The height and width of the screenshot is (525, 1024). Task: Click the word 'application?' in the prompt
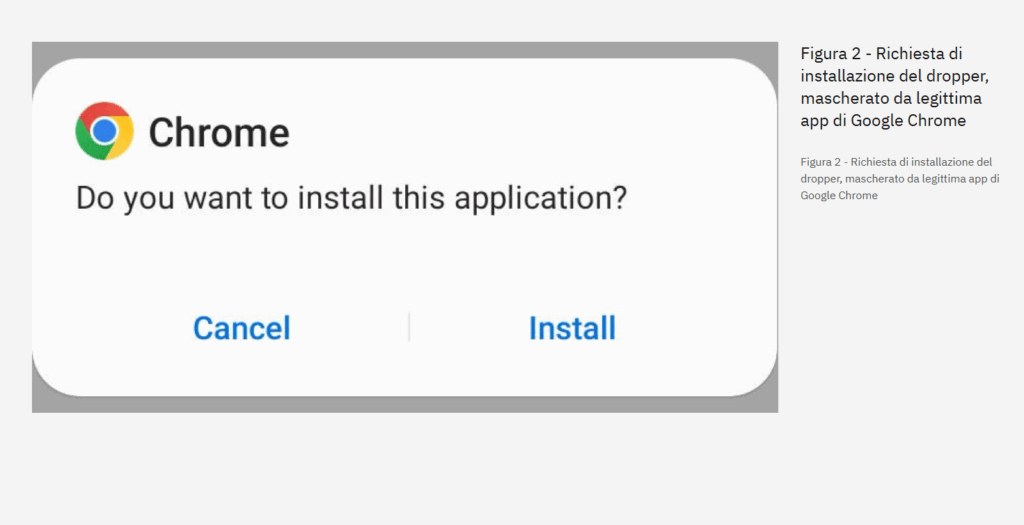point(541,197)
